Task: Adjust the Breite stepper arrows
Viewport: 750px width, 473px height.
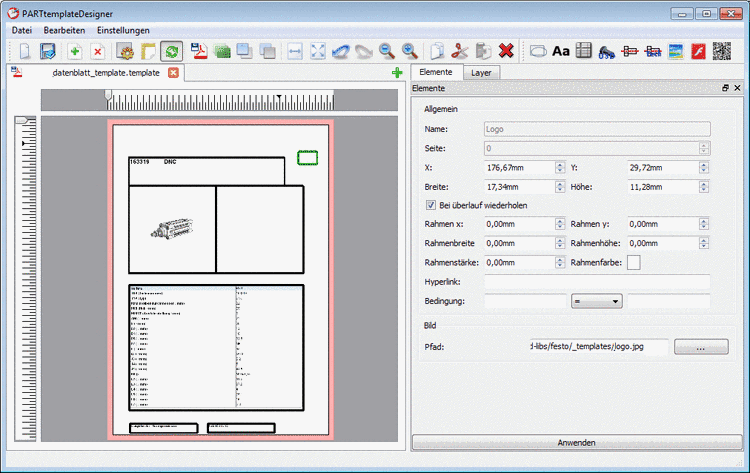Action: (x=560, y=187)
